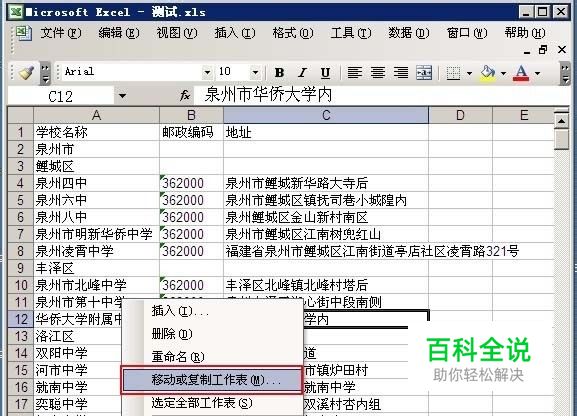The width and height of the screenshot is (577, 416).
Task: Click cell 学校名称 in A1
Action: coord(96,132)
